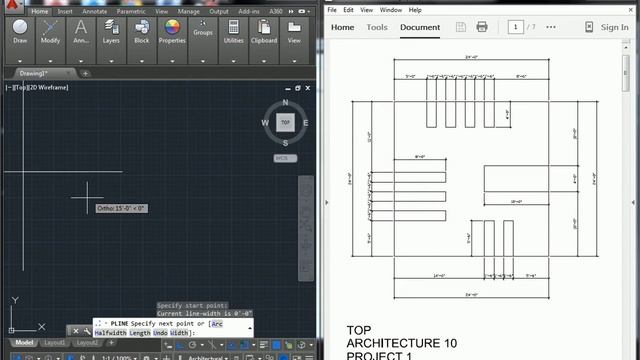
Task: Open the Modify panel tools
Action: tap(50, 31)
